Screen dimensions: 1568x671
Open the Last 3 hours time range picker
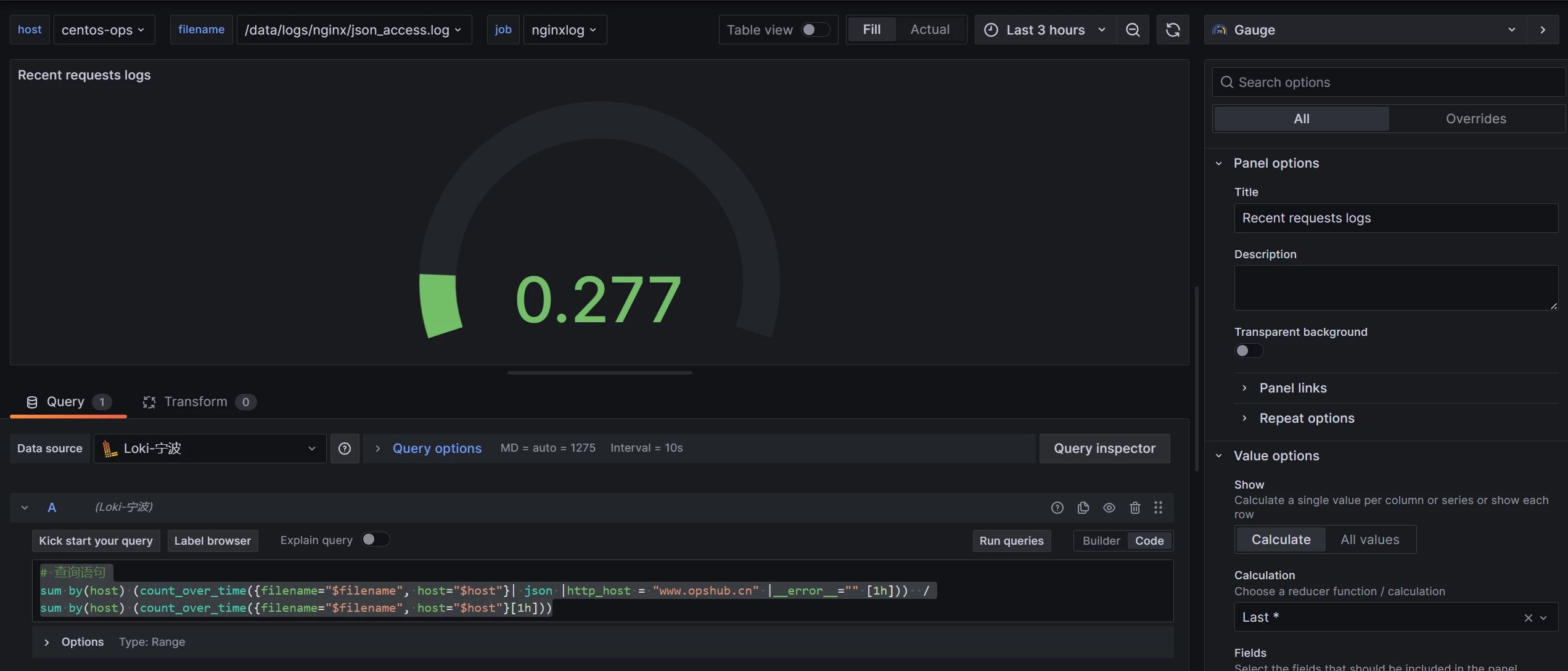pyautogui.click(x=1045, y=29)
